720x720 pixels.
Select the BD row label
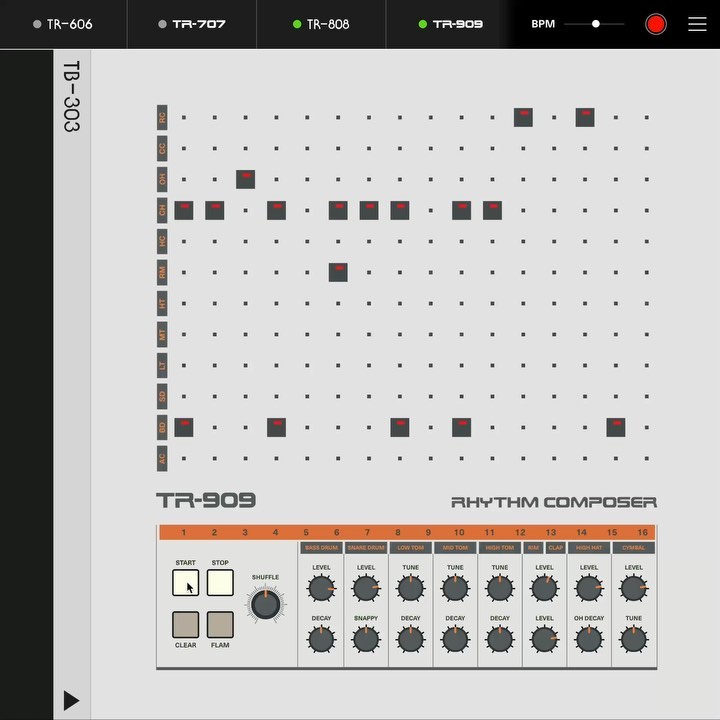(x=162, y=427)
